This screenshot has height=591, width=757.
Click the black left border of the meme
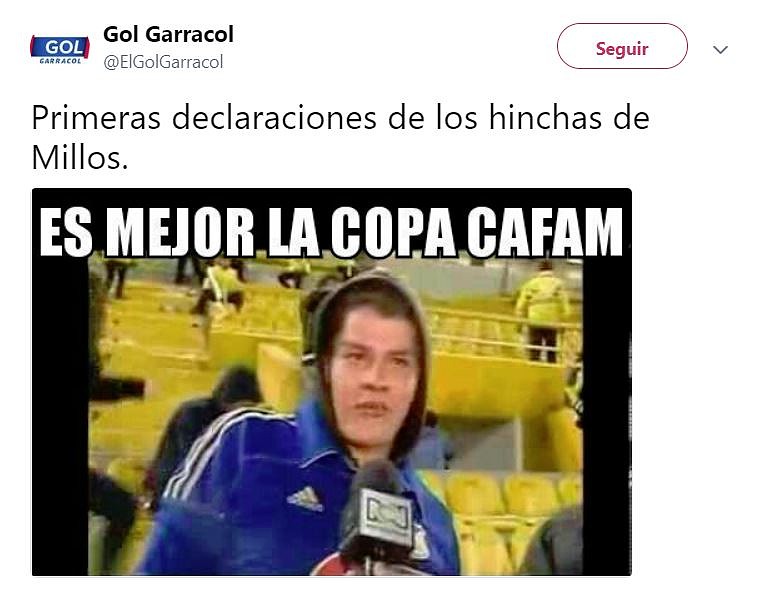pyautogui.click(x=60, y=415)
